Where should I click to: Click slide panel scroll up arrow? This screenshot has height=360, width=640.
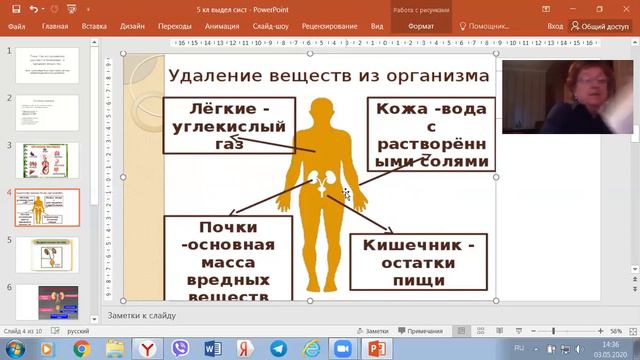[x=94, y=42]
